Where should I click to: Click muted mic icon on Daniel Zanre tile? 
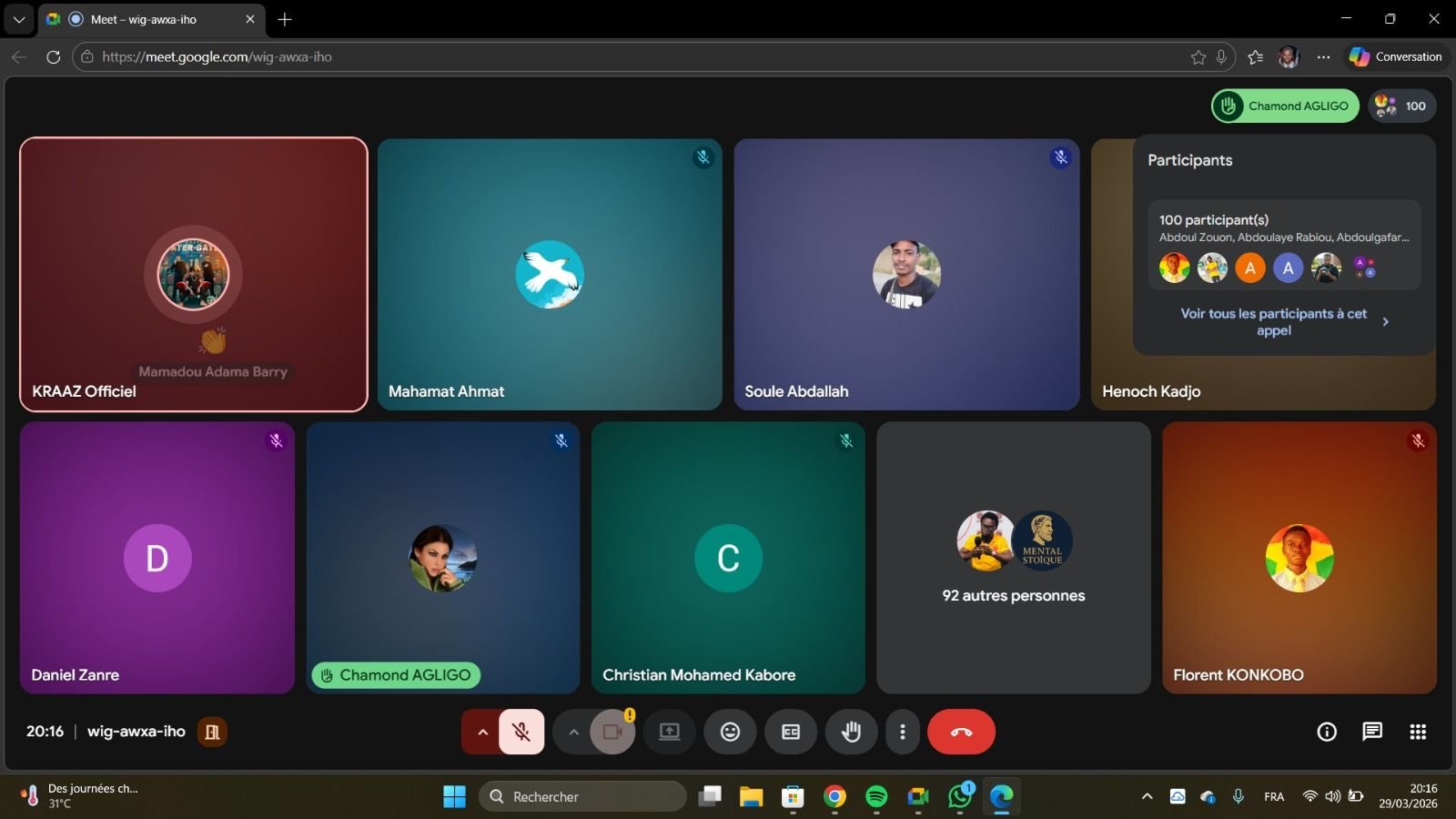(276, 440)
